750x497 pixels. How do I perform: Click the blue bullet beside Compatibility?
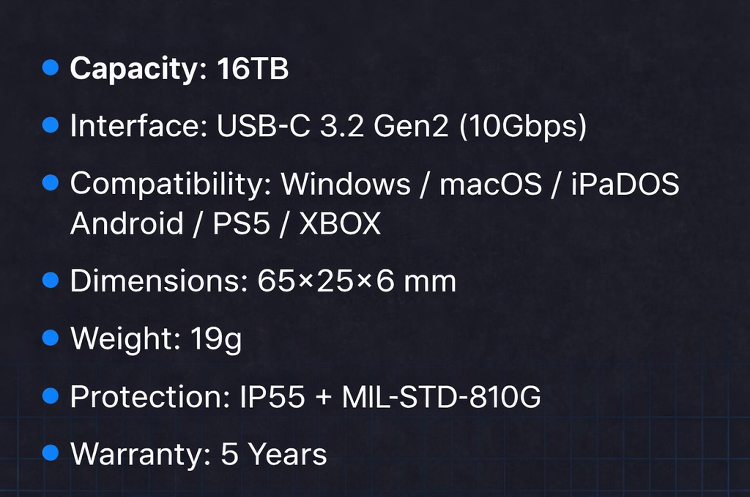click(51, 183)
